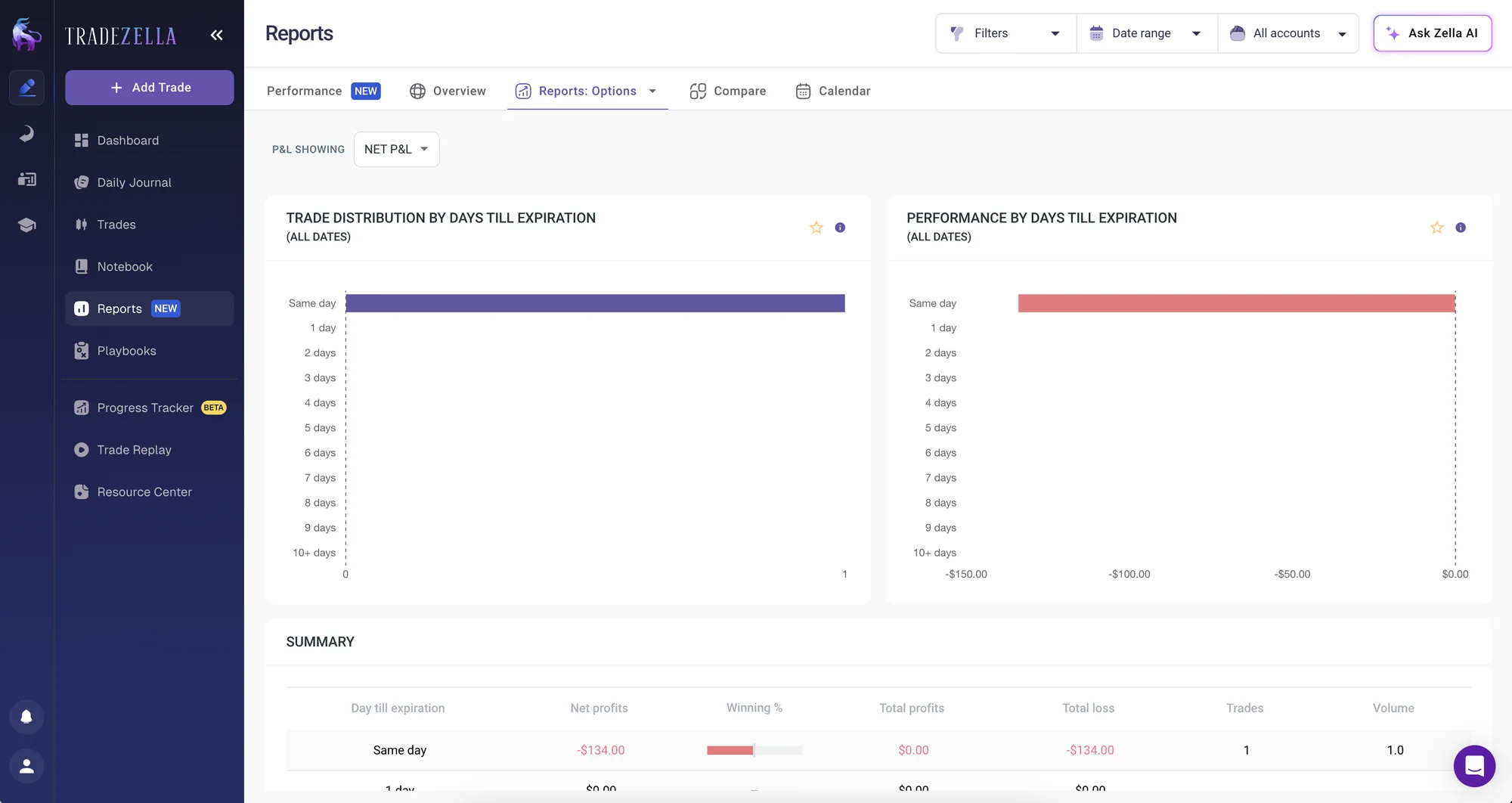Switch to the Performance tab
The width and height of the screenshot is (1512, 803).
point(324,91)
